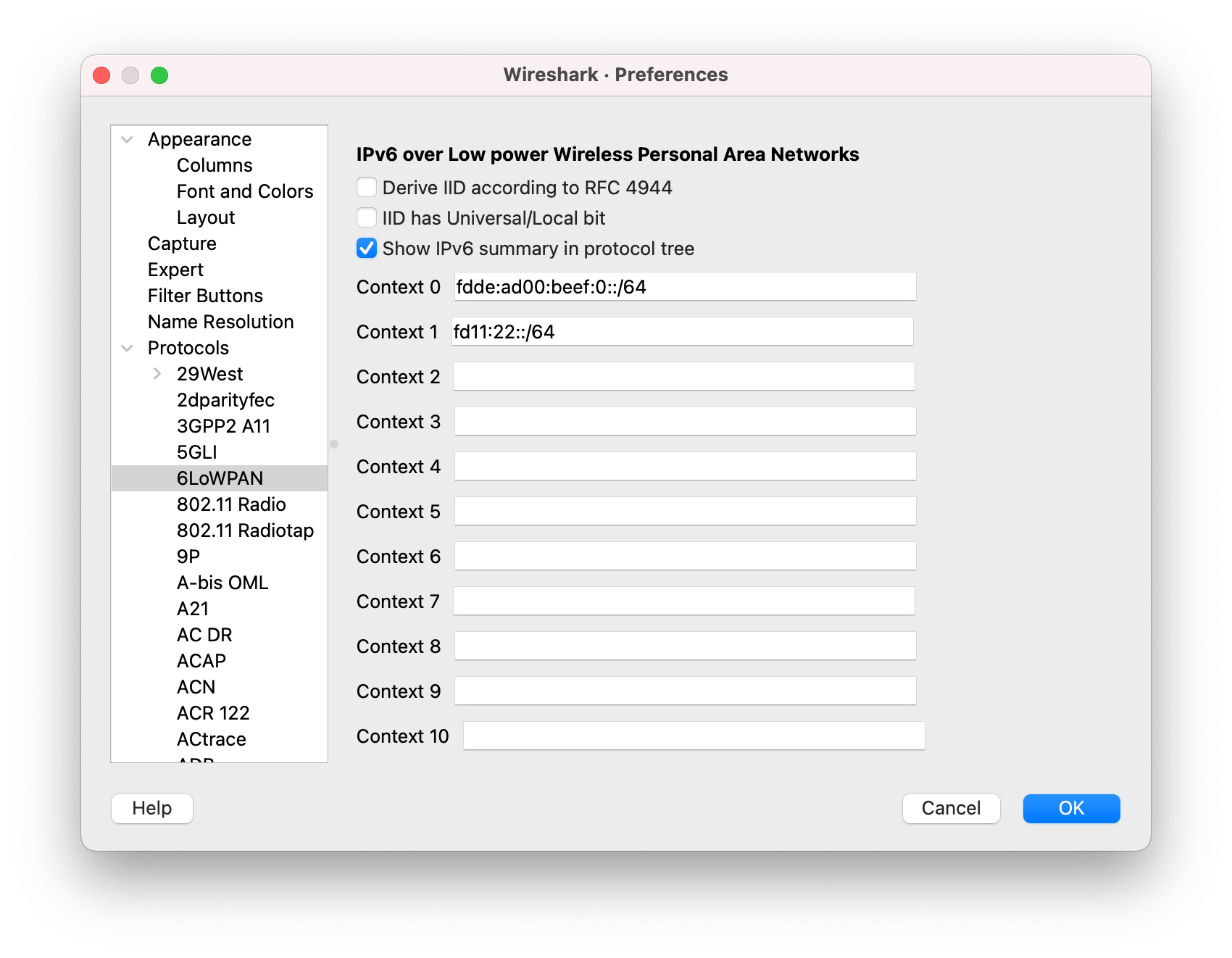Viewport: 1232px width, 958px height.
Task: Open Name Resolution preferences
Action: pos(220,322)
